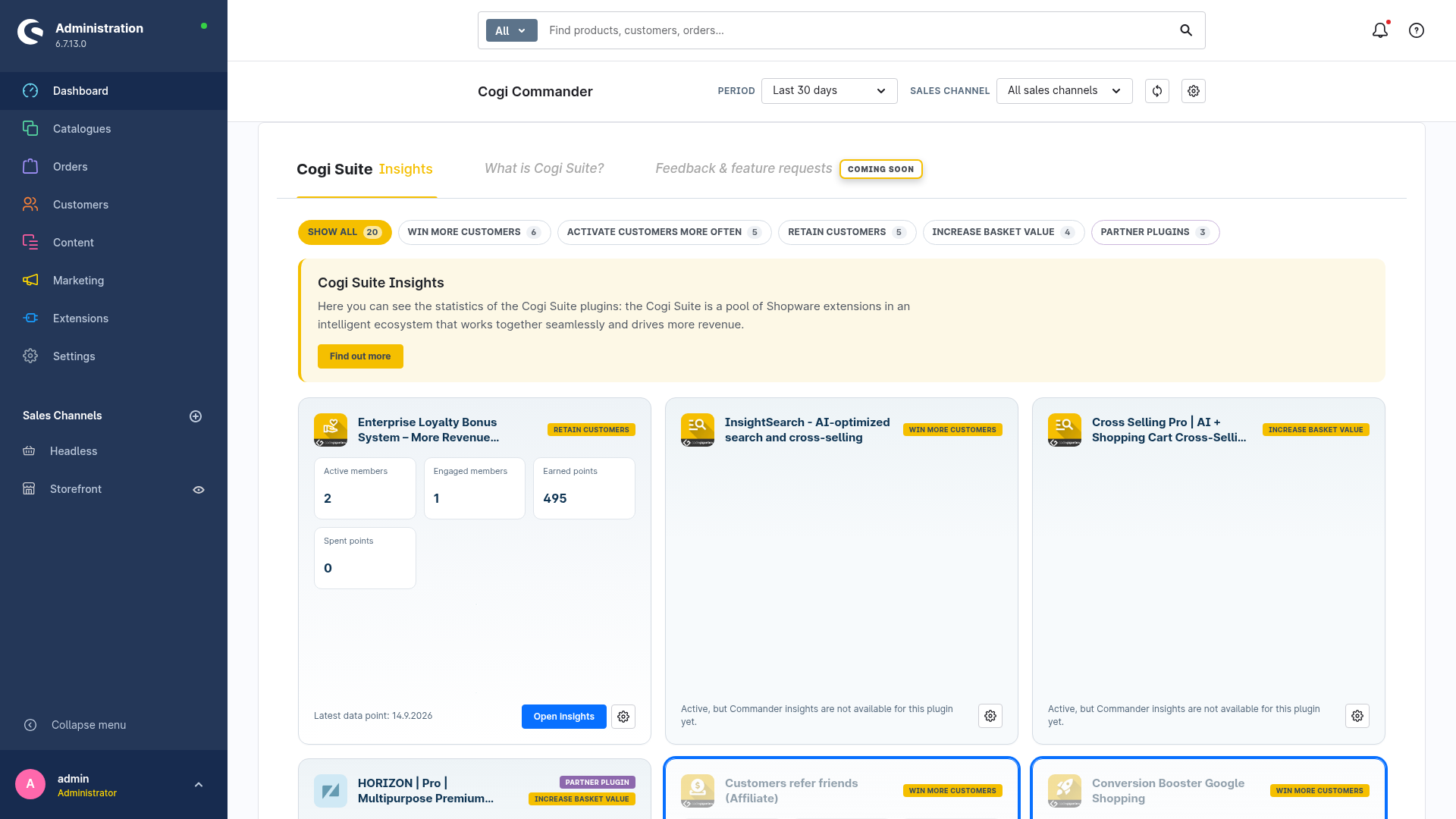
Task: Click the Settings gear icon in sidebar
Action: (30, 356)
